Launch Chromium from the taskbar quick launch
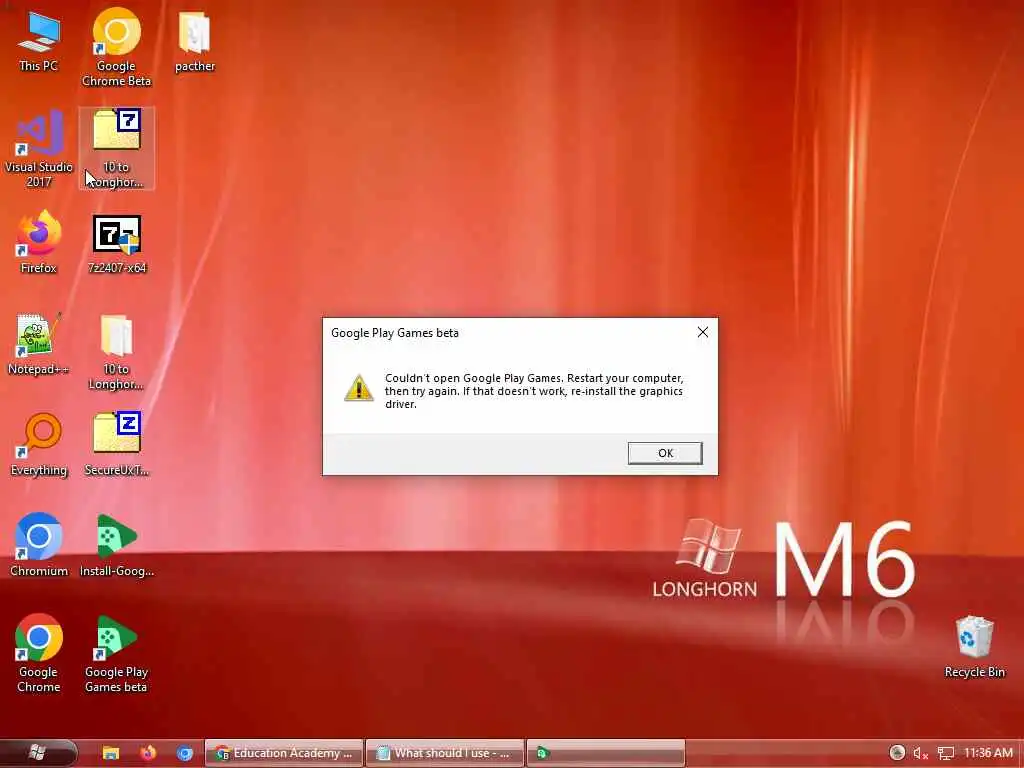1024x768 pixels. (185, 753)
